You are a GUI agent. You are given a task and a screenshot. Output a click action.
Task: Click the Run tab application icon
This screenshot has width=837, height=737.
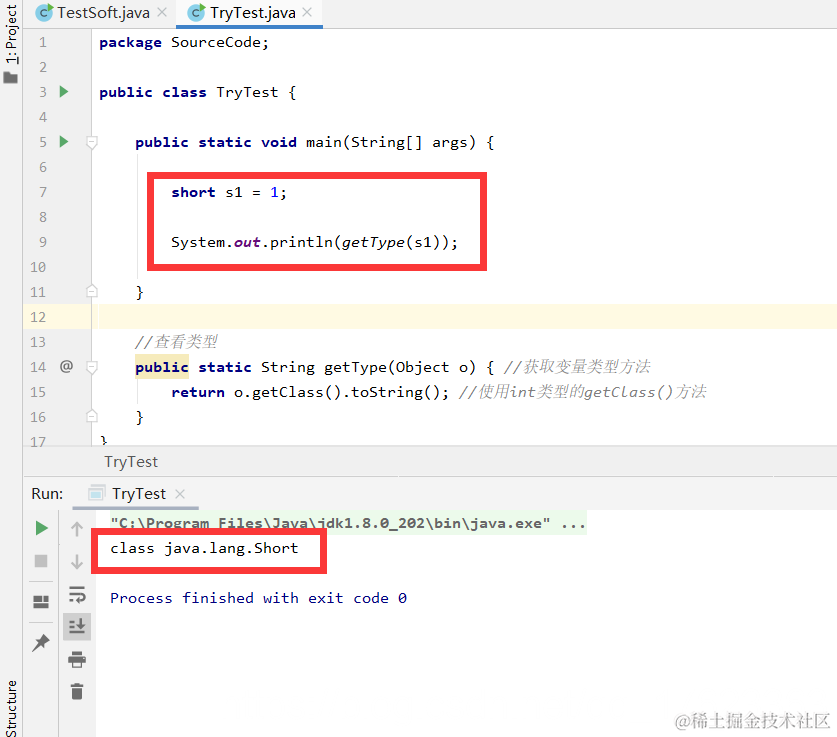(x=97, y=494)
